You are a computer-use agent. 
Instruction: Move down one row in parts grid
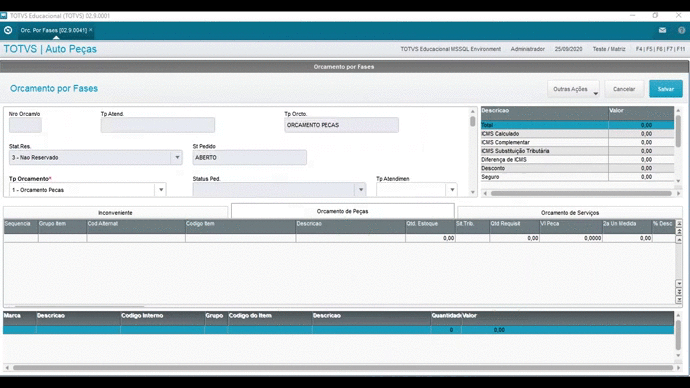click(679, 284)
